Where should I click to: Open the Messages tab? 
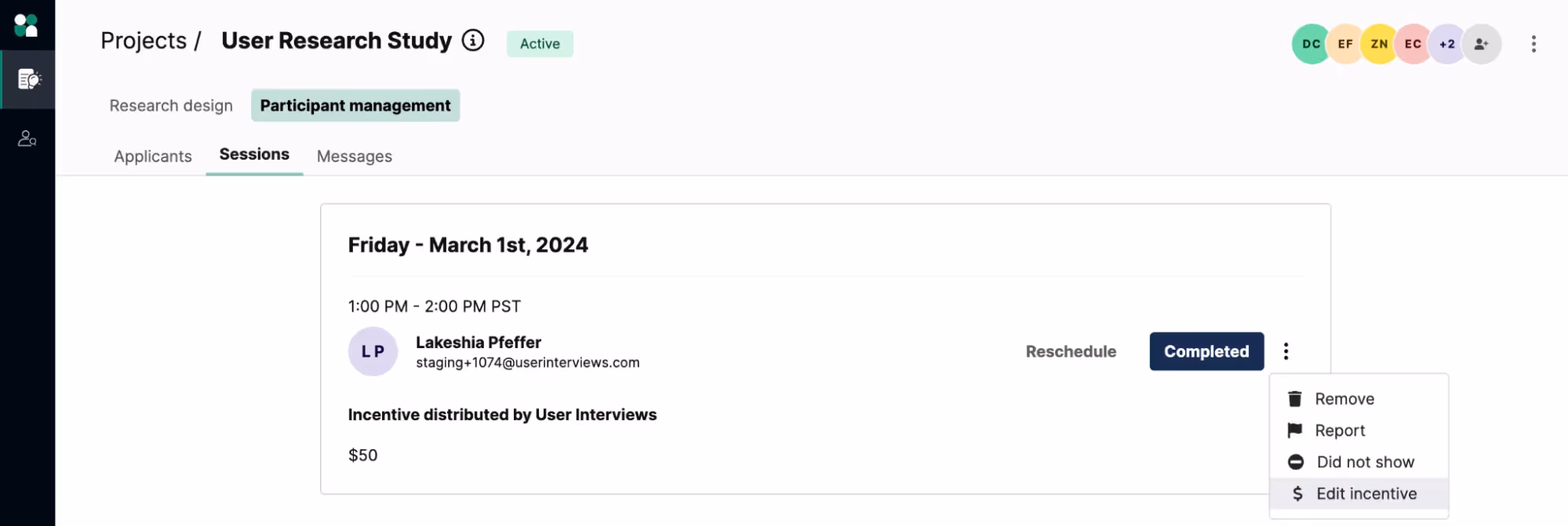(x=354, y=156)
